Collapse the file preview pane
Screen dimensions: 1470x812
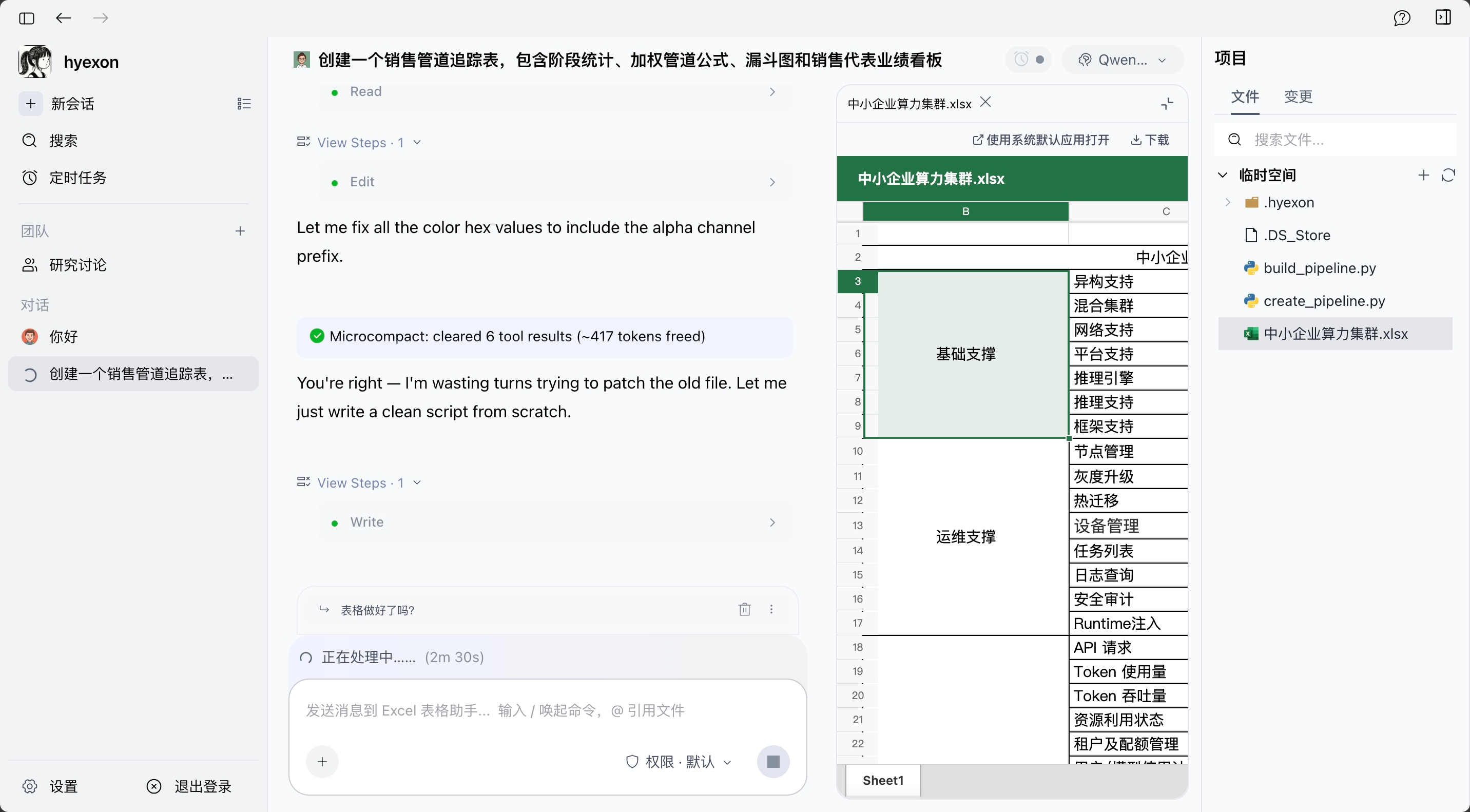tap(1167, 103)
